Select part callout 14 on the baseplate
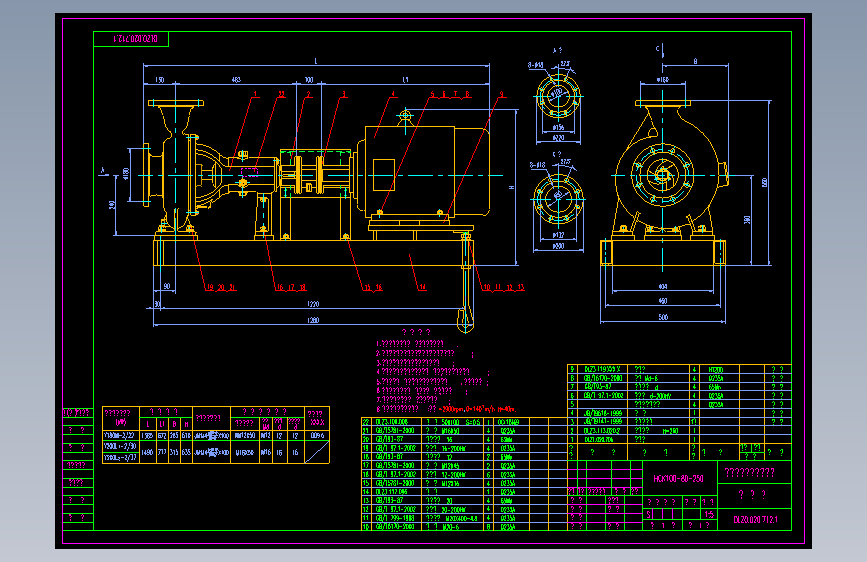The height and width of the screenshot is (562, 867). point(422,288)
